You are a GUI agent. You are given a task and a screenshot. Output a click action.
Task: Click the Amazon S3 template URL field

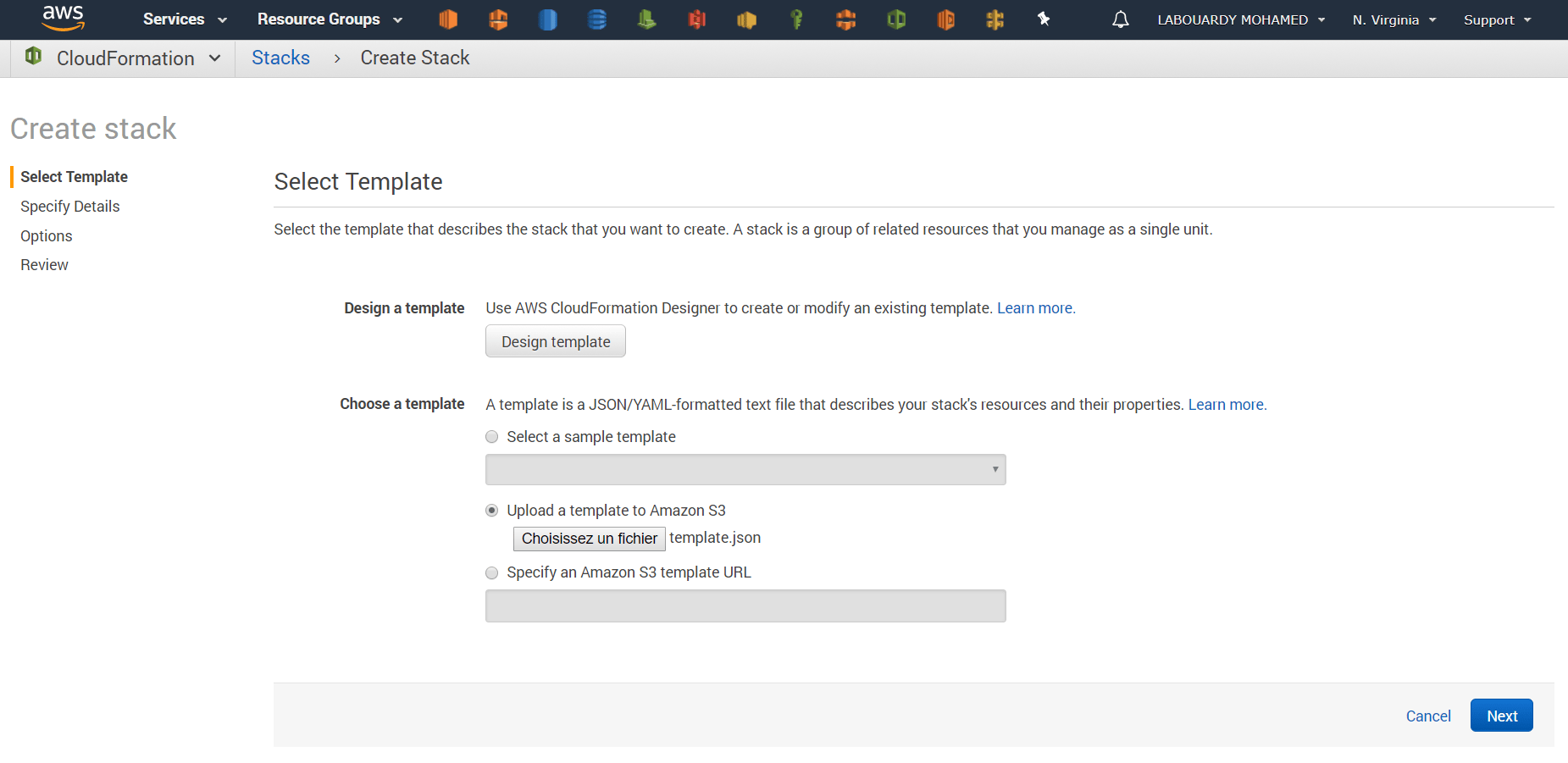[745, 606]
